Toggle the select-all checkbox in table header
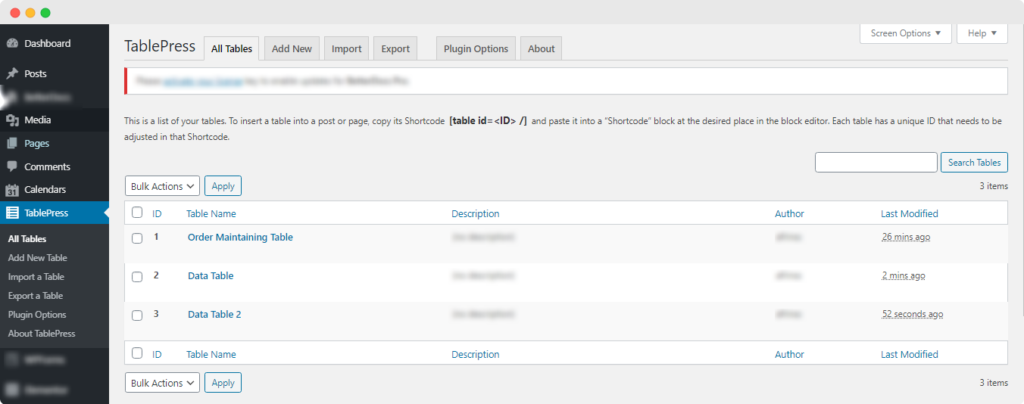The height and width of the screenshot is (404, 1024). (x=137, y=213)
